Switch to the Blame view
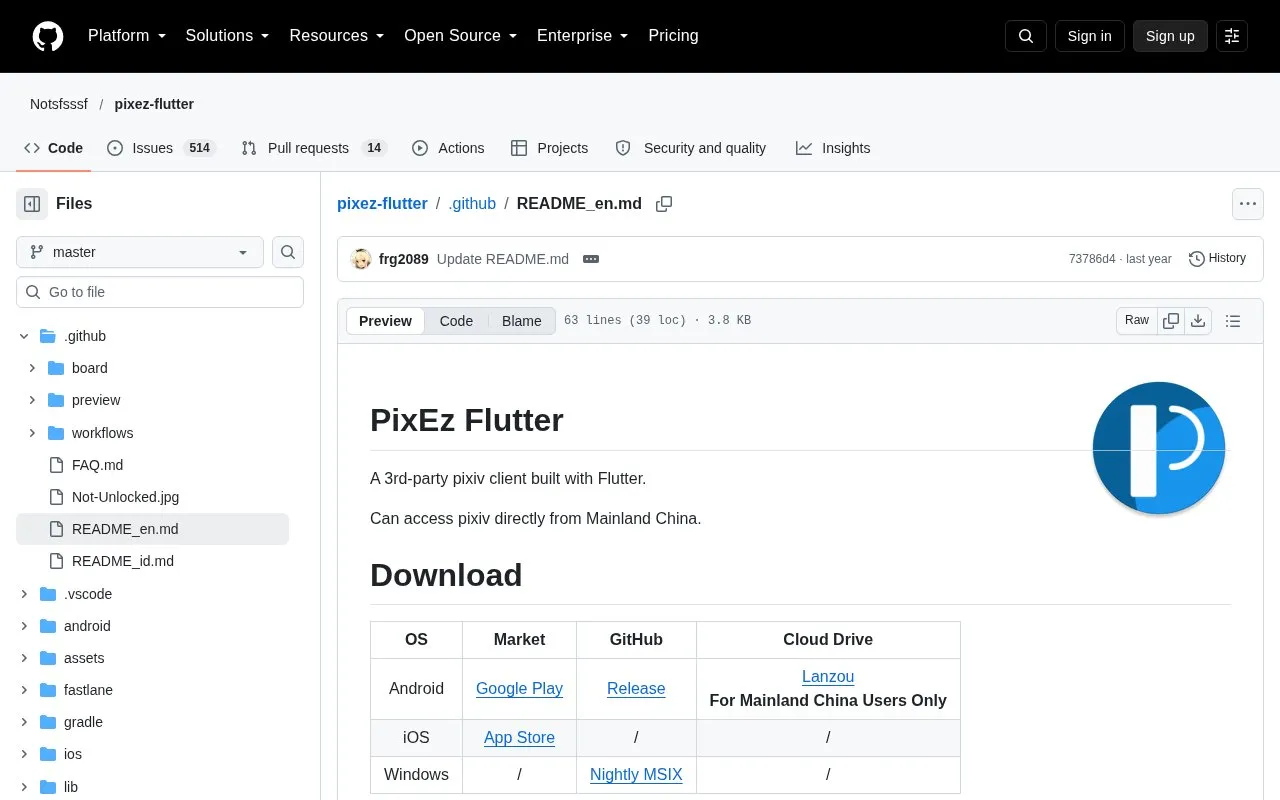 (x=521, y=321)
